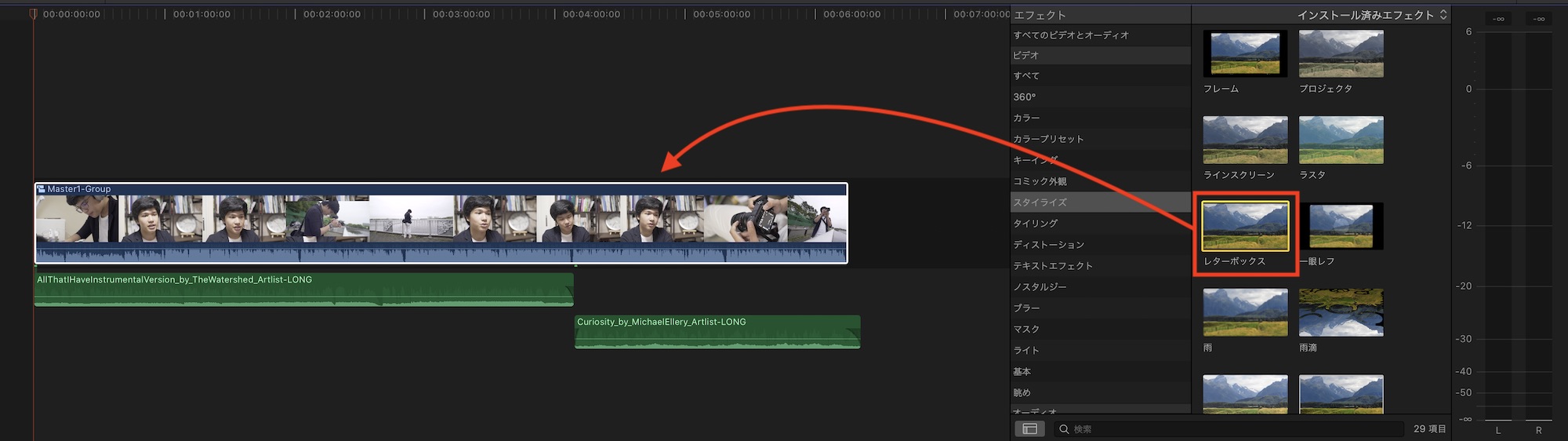Select the 雨滴 effect thumbnail

coord(1341,312)
